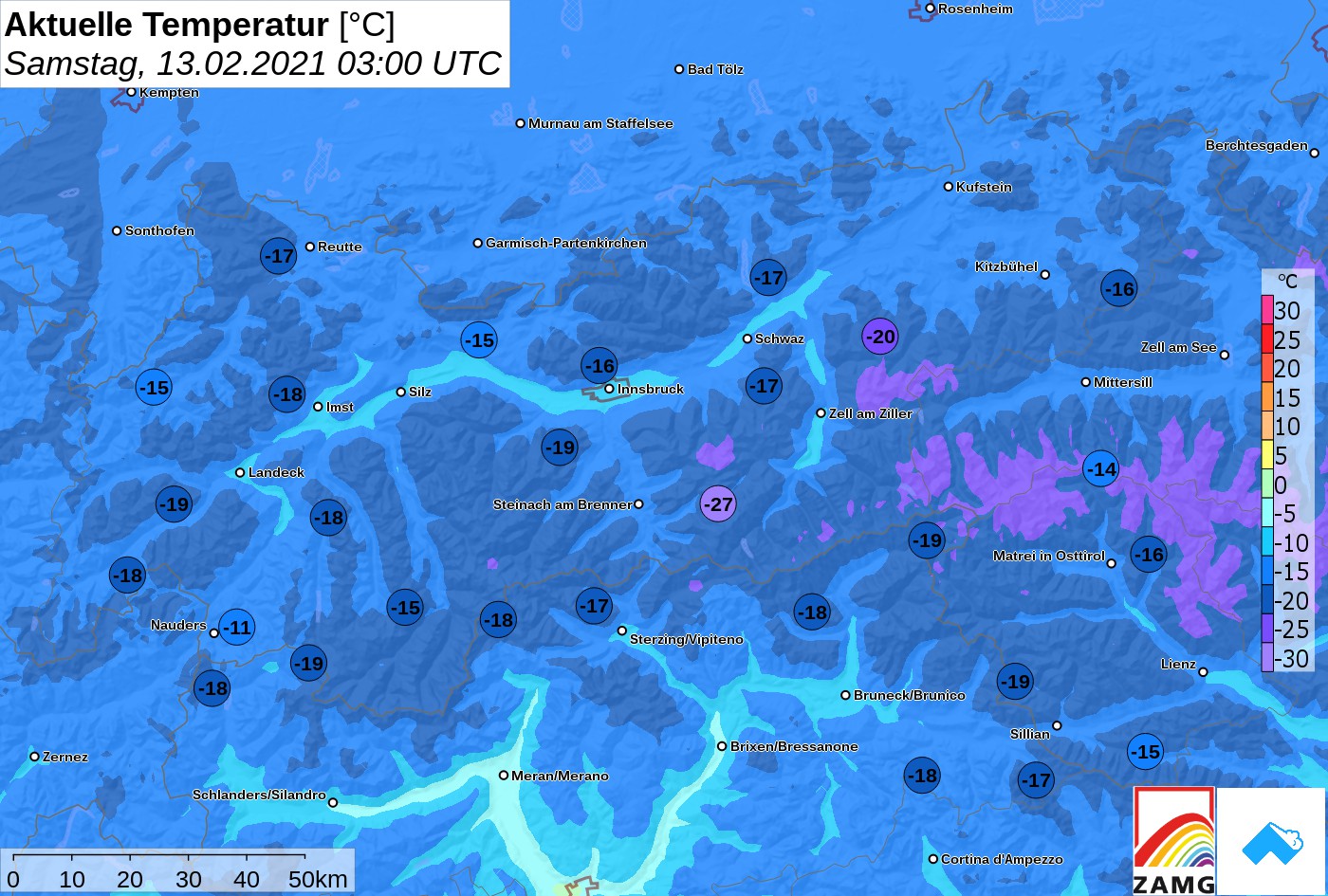Click the Zell am See label

click(x=1178, y=347)
